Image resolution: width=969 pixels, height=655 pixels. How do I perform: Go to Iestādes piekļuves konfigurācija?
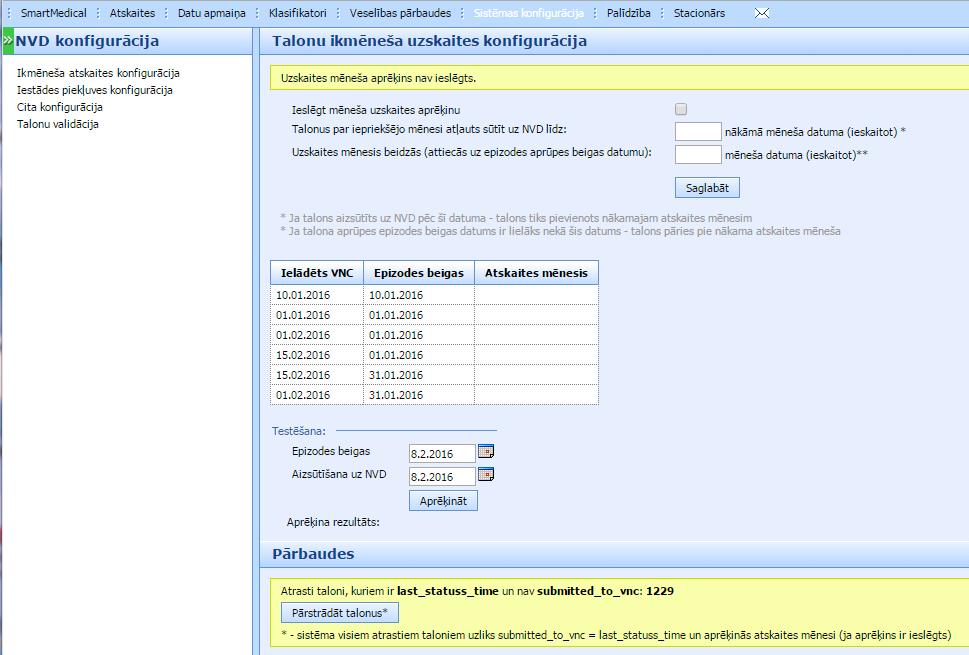click(x=95, y=90)
